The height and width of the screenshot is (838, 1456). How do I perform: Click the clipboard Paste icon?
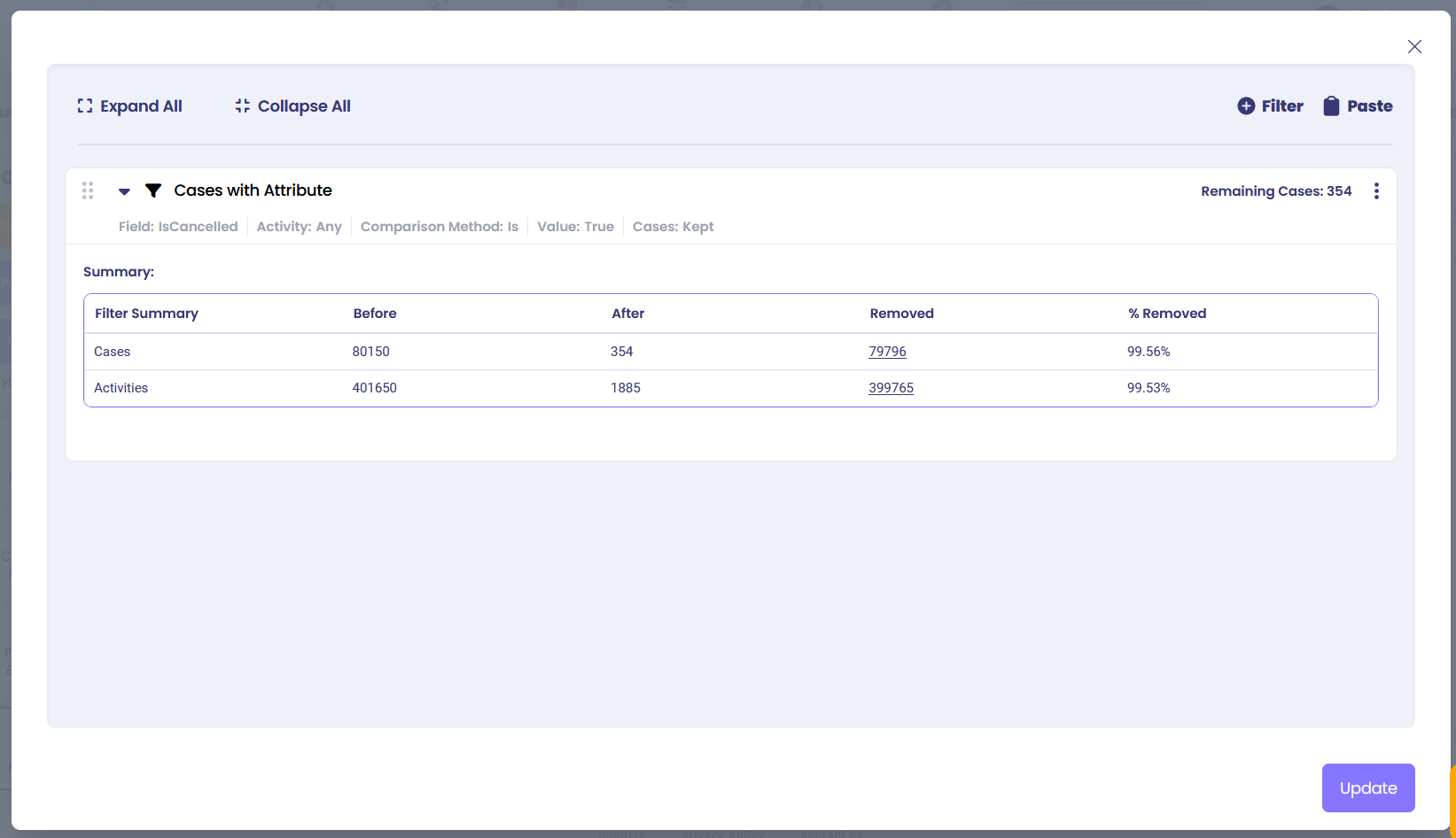[1331, 106]
